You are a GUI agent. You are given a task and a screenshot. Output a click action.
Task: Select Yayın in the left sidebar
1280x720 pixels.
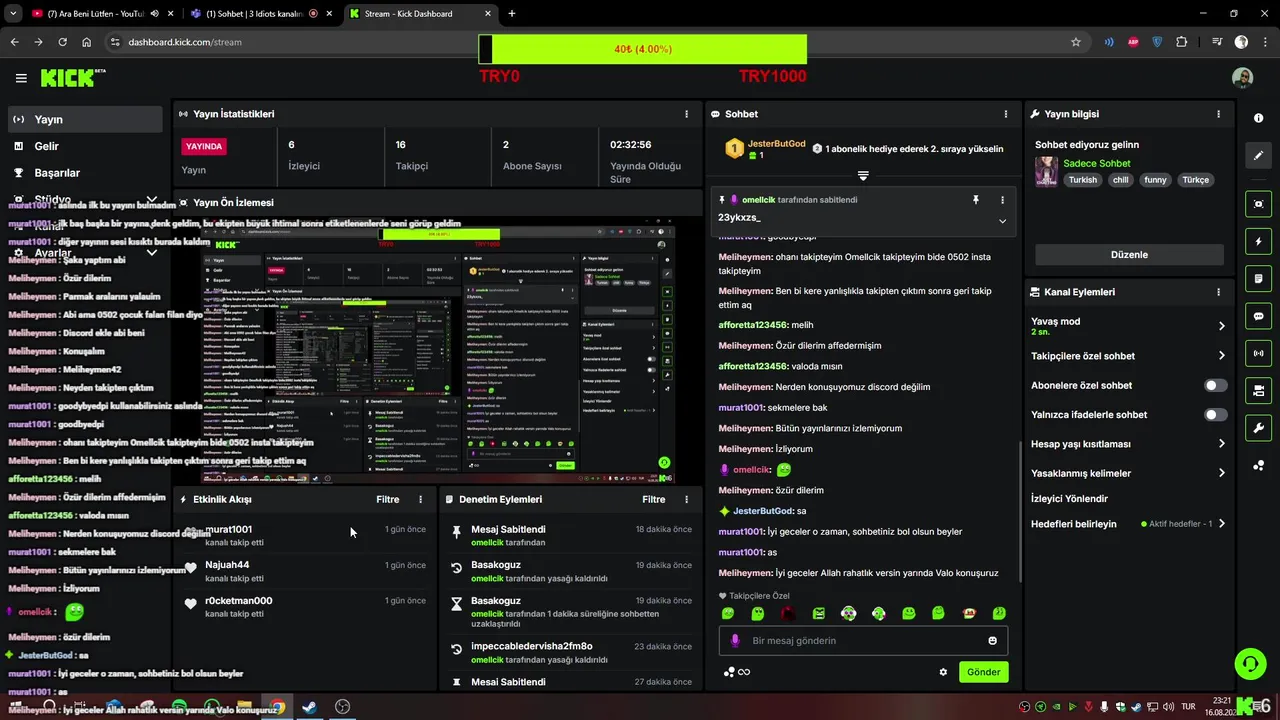coord(85,119)
